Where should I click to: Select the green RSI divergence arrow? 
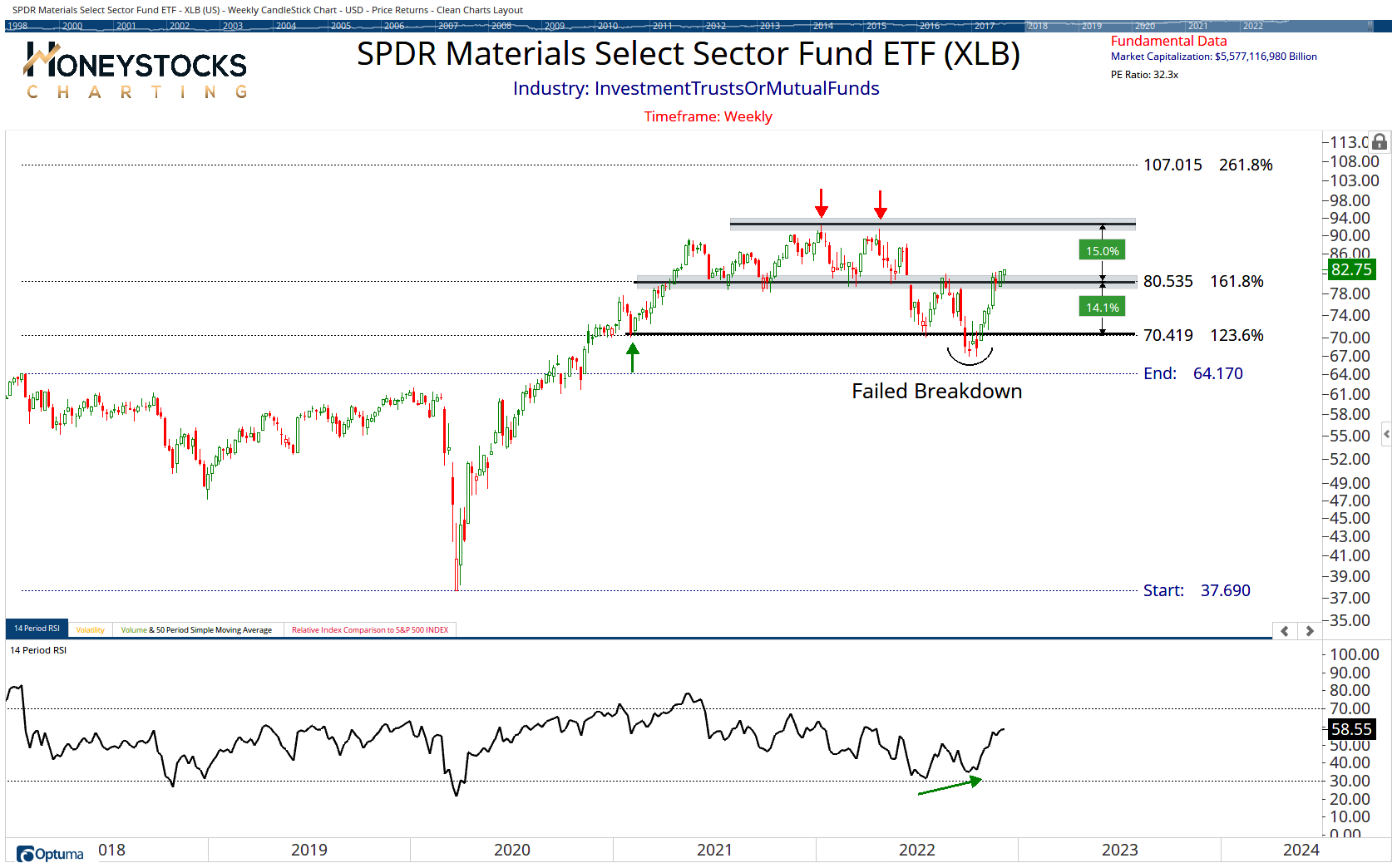[x=950, y=786]
